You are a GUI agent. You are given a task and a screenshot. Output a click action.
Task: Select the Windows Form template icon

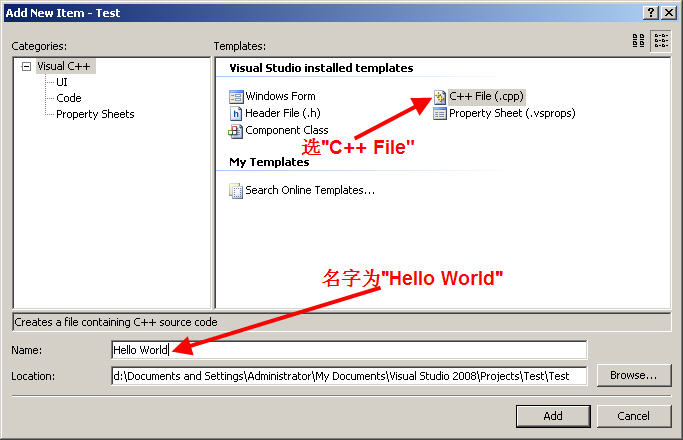[236, 97]
